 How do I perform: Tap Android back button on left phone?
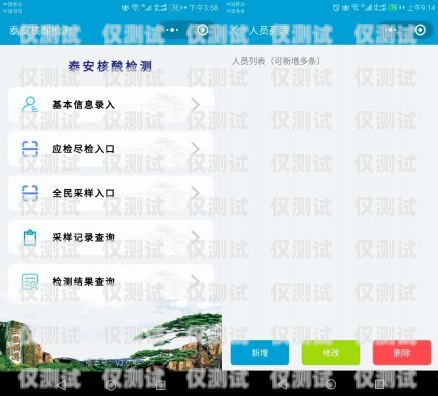(61, 385)
